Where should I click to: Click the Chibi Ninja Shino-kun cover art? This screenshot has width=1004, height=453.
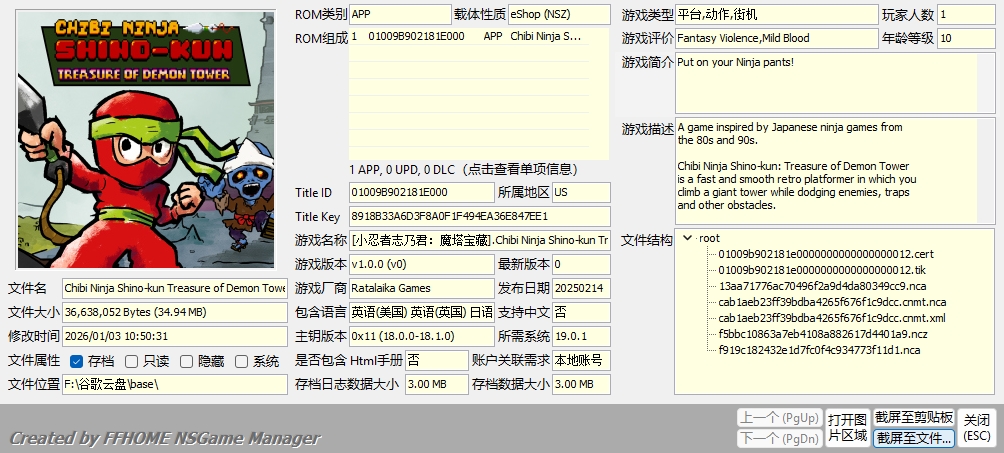(x=146, y=139)
